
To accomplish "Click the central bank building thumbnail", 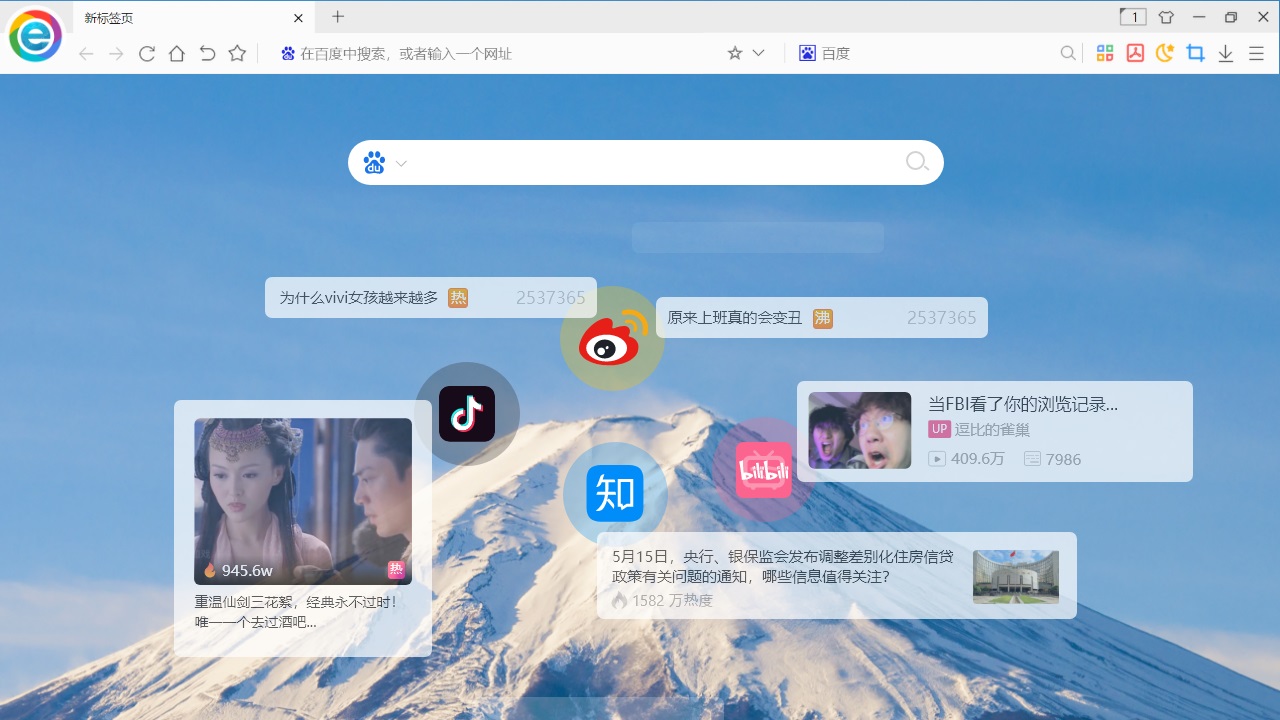I will (x=1016, y=576).
